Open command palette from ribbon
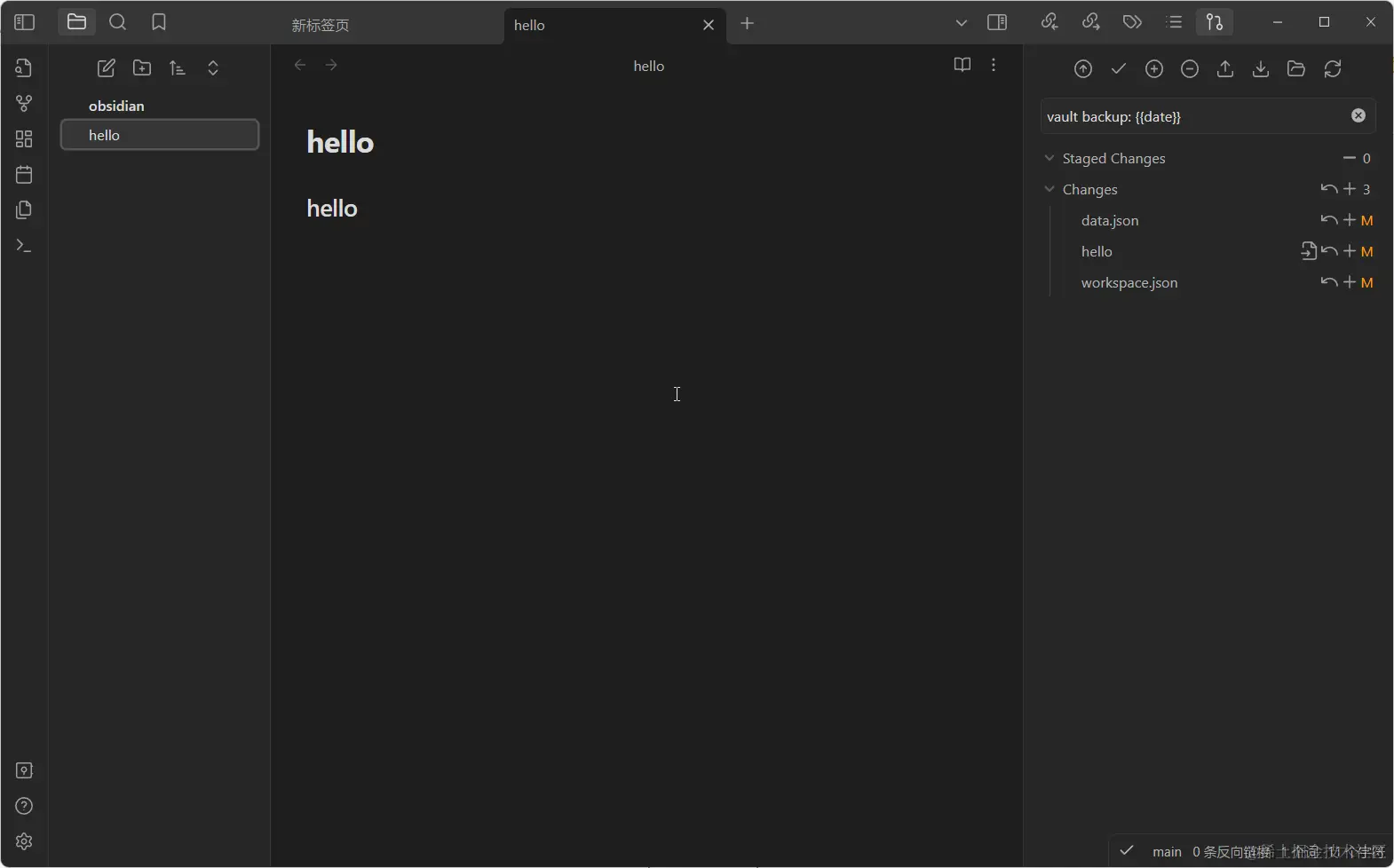1394x868 pixels. point(24,246)
